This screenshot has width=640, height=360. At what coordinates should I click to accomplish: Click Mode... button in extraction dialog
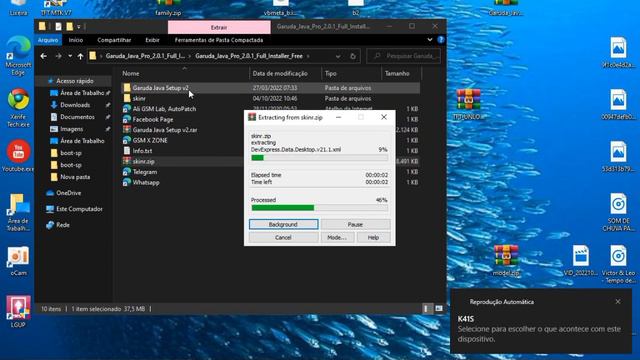337,238
